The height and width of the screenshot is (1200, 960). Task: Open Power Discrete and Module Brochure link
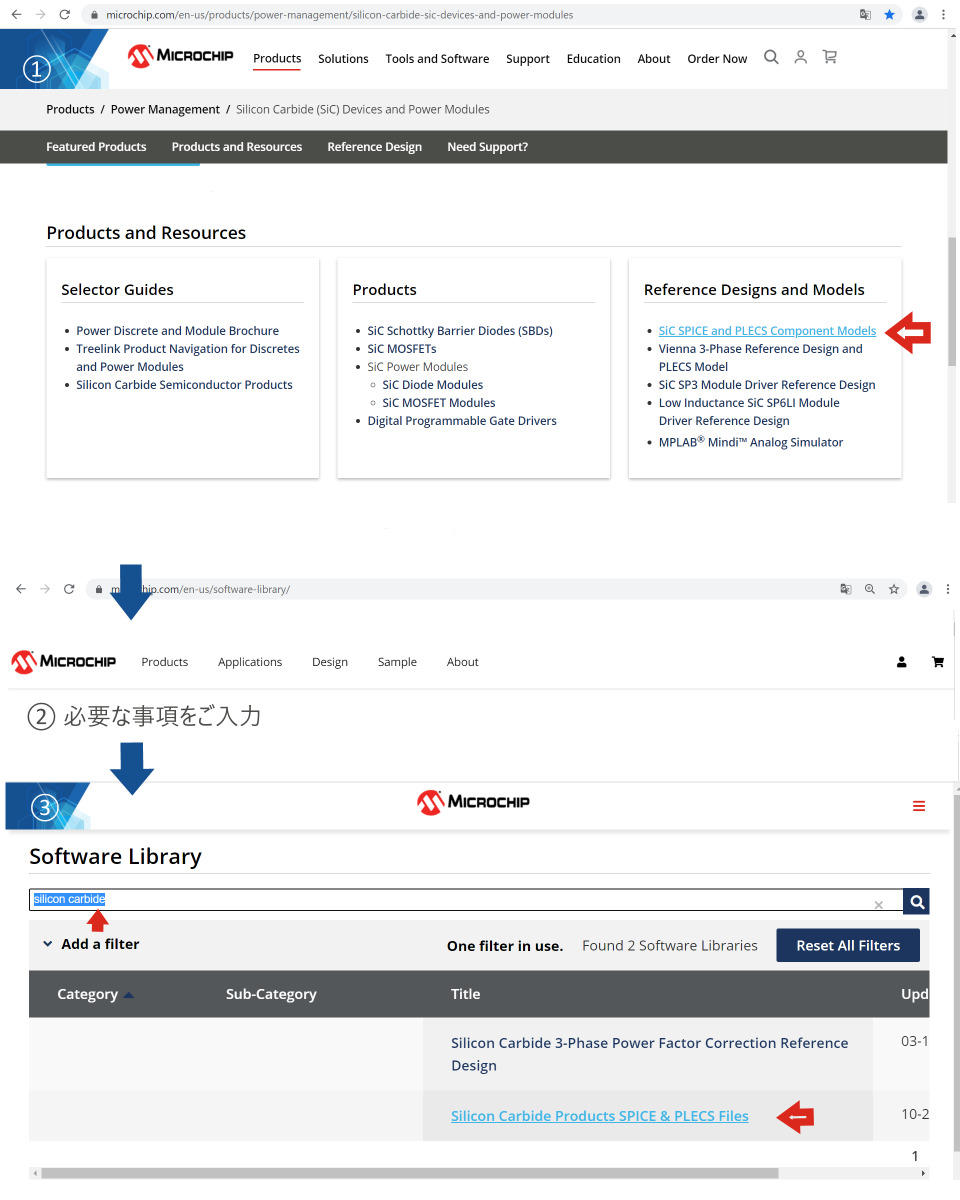178,331
